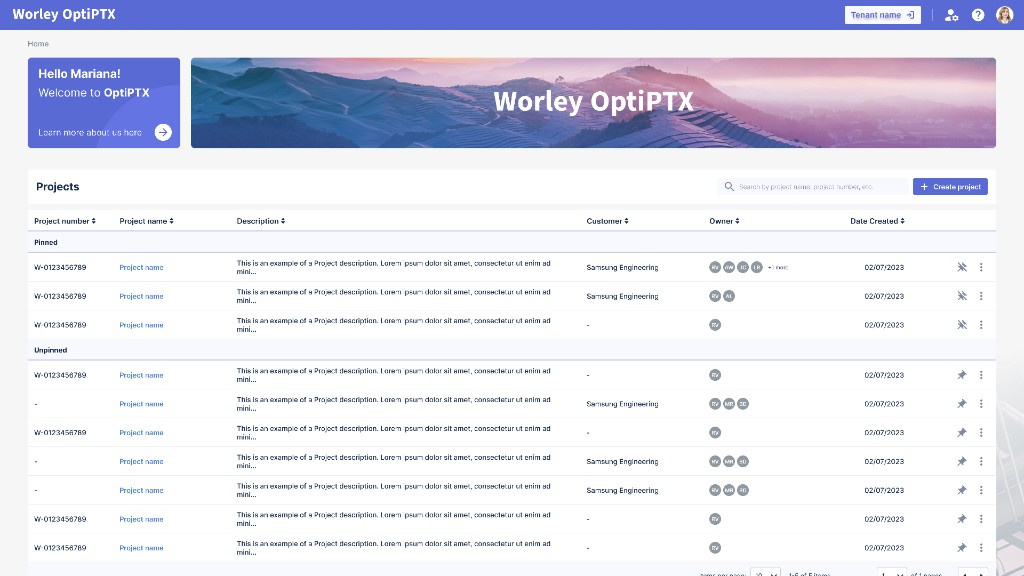Open kebab menu of second pinned project
Viewport: 1024px width, 576px height.
(x=981, y=296)
